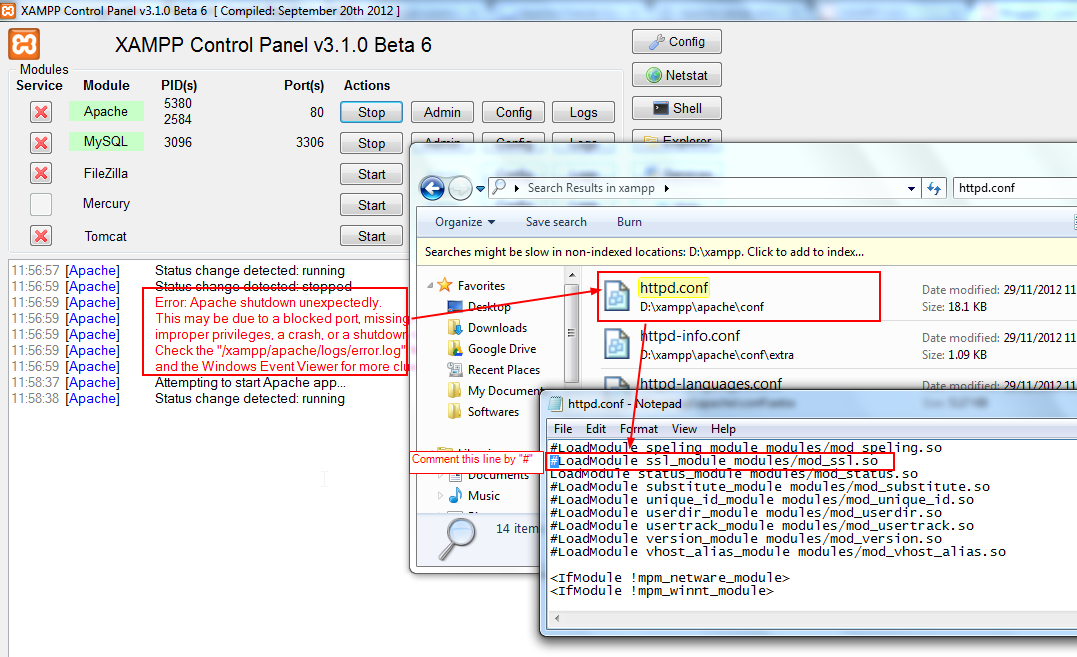Click the Apache module name label
The width and height of the screenshot is (1077, 657).
click(106, 111)
